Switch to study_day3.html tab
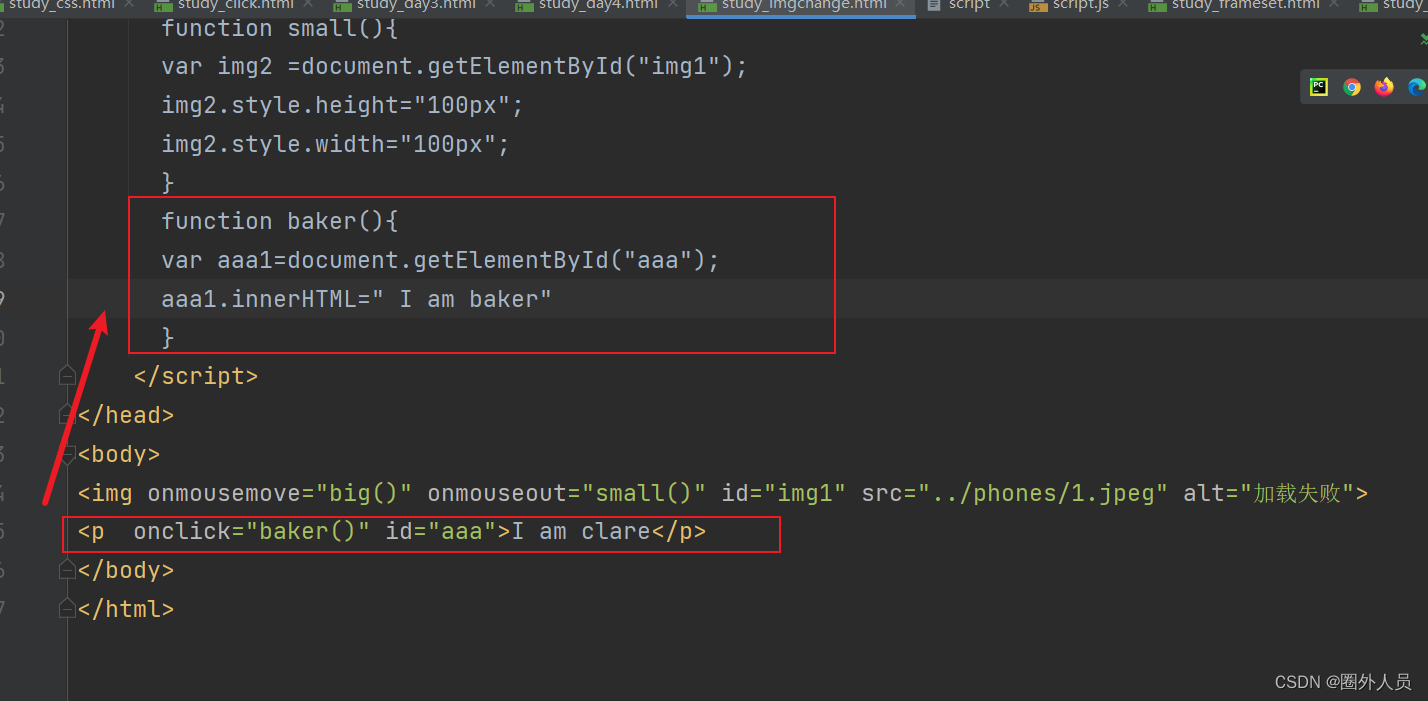This screenshot has height=701, width=1428. click(416, 5)
